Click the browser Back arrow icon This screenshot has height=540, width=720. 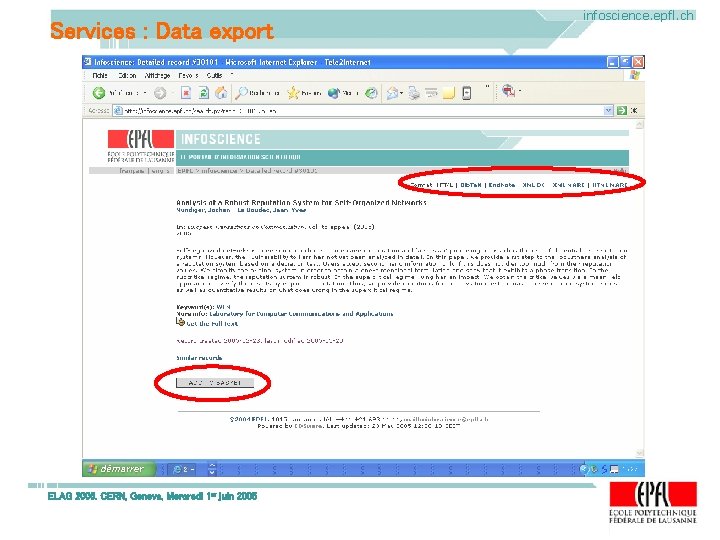[x=99, y=93]
